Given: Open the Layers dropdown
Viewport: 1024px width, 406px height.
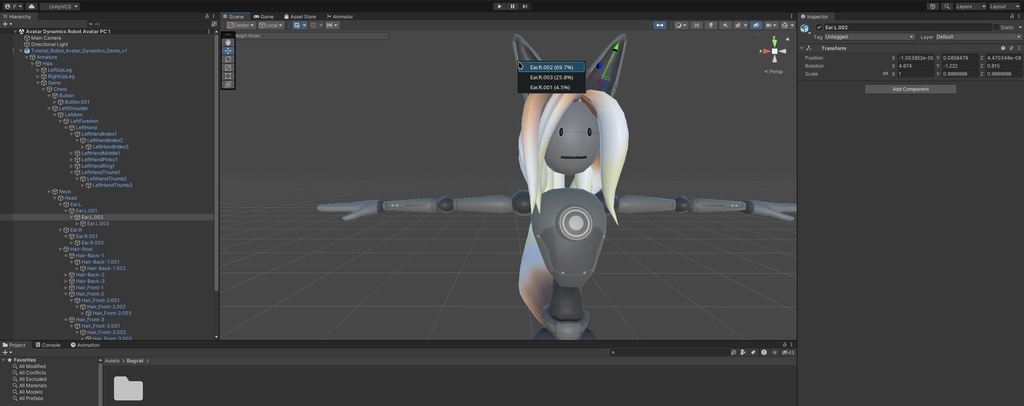Looking at the screenshot, I should click(x=971, y=7).
